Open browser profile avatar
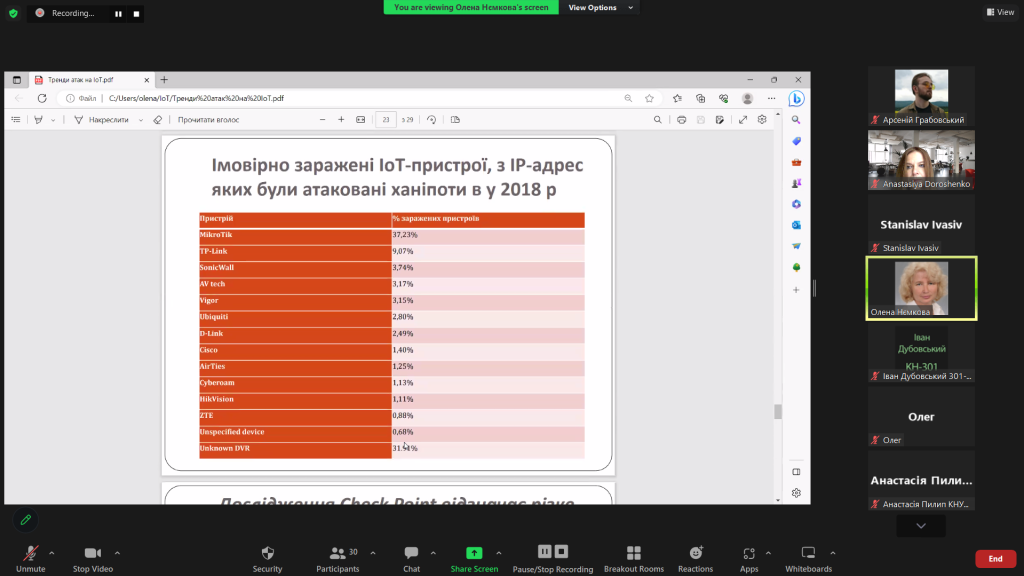This screenshot has height=576, width=1024. pyautogui.click(x=748, y=98)
